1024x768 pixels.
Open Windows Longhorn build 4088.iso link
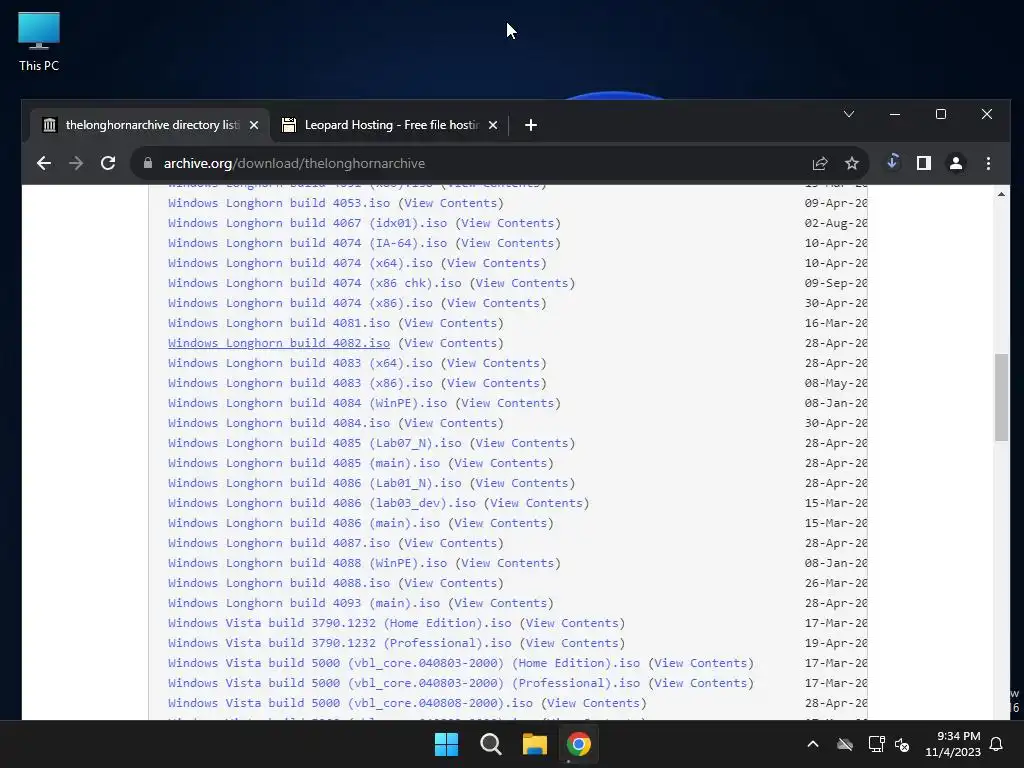(x=279, y=583)
